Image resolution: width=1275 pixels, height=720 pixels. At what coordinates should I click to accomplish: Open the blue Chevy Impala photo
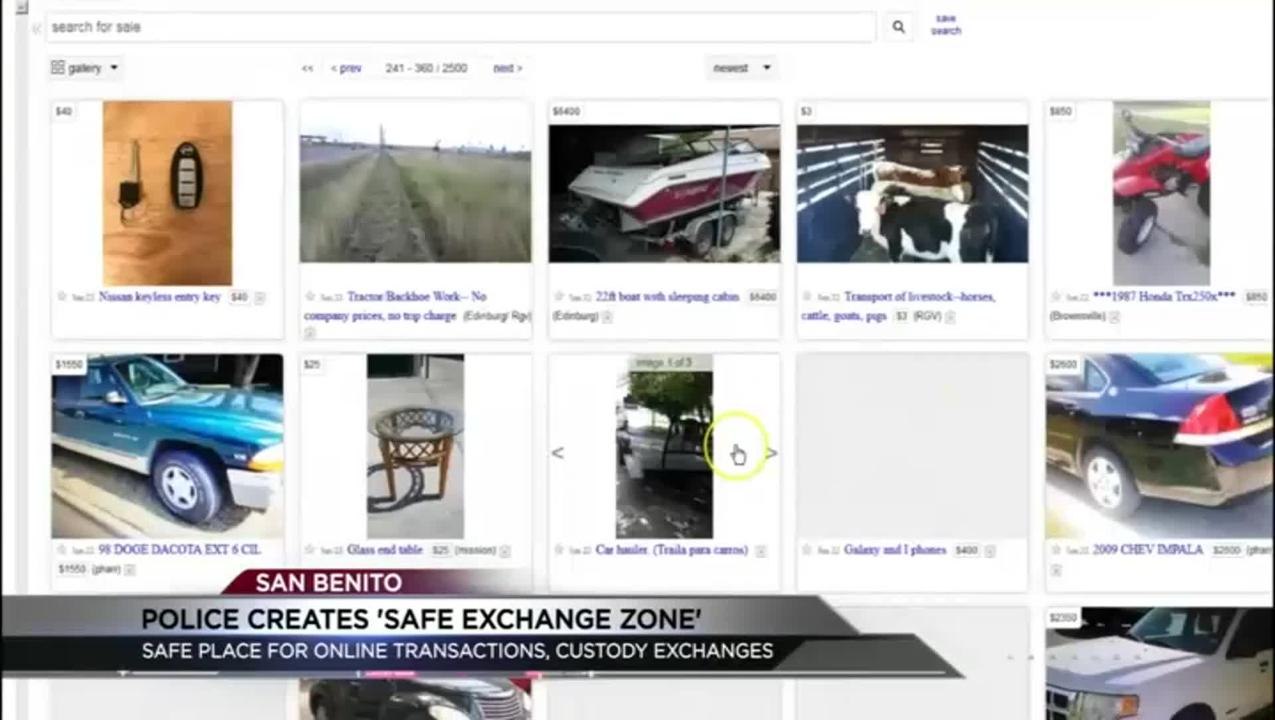click(x=1159, y=446)
